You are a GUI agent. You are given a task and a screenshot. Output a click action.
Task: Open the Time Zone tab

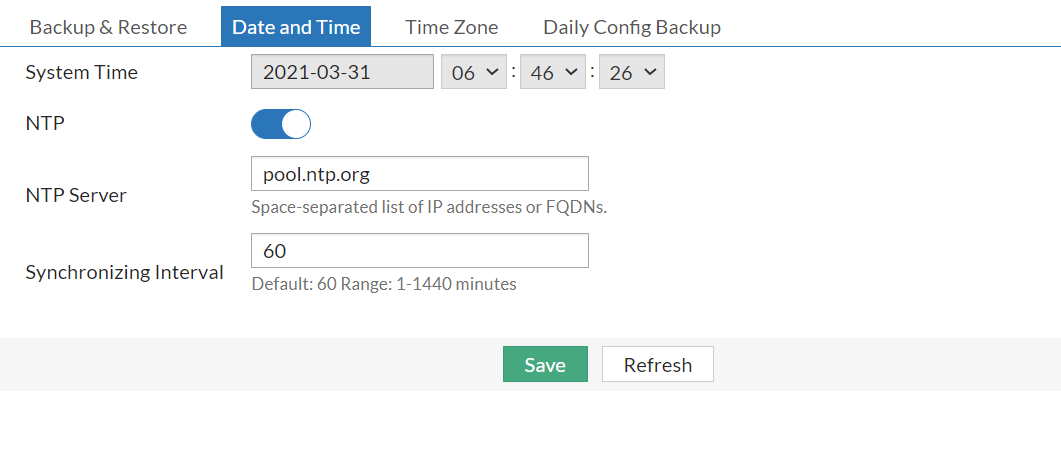click(451, 27)
